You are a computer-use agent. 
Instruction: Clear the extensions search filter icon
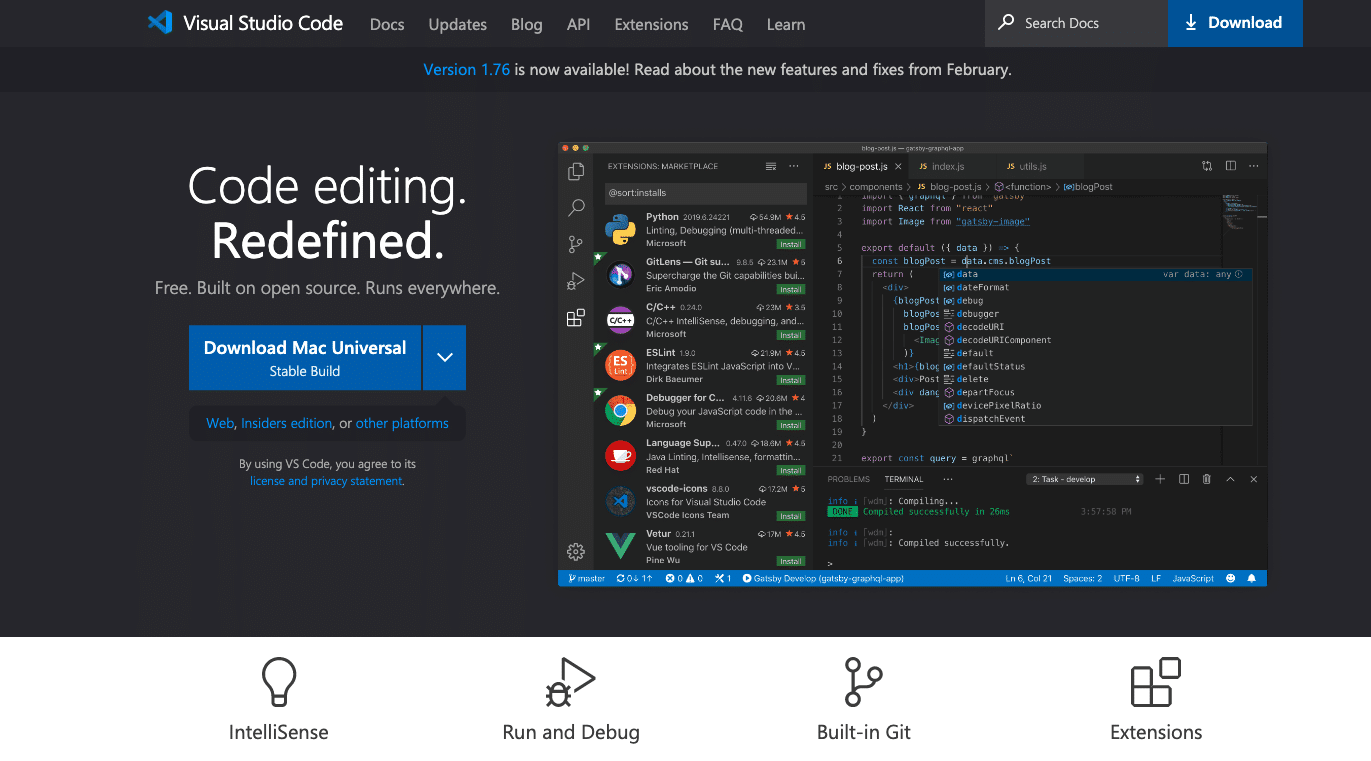771,166
